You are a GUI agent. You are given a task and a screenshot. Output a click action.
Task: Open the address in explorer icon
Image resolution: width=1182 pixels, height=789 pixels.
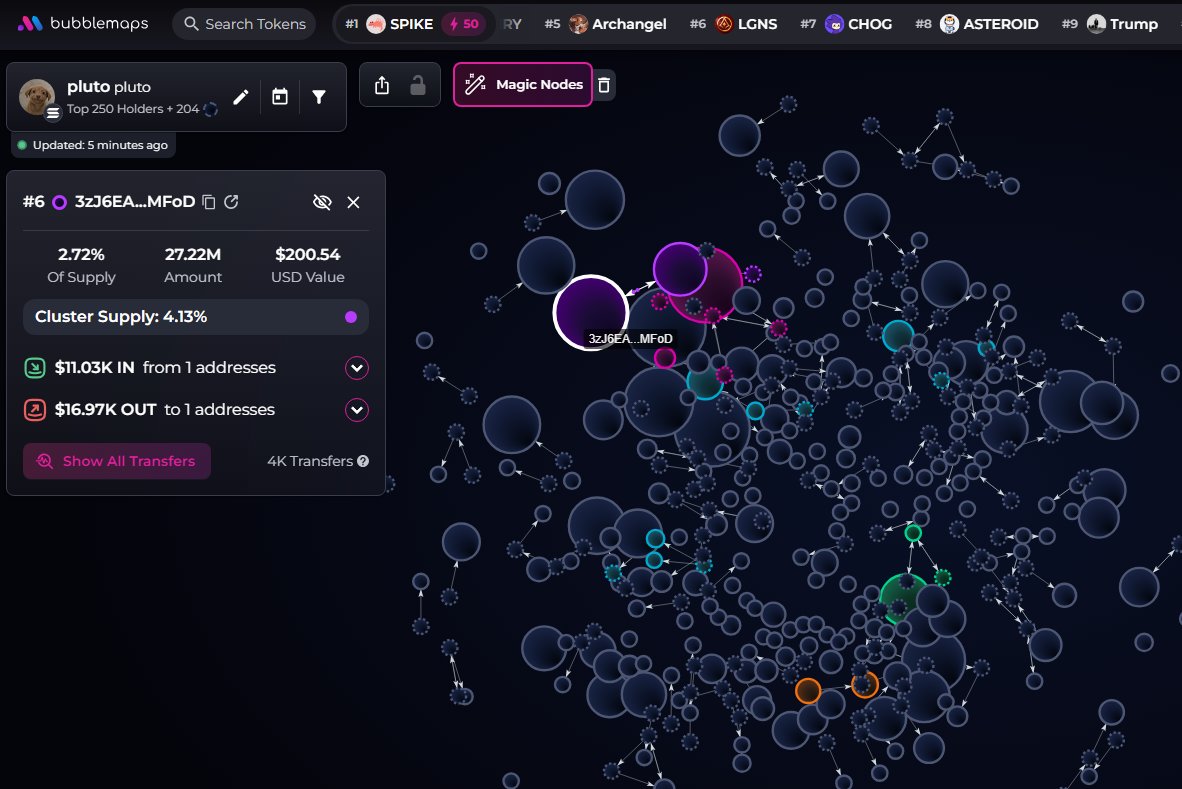[x=231, y=202]
